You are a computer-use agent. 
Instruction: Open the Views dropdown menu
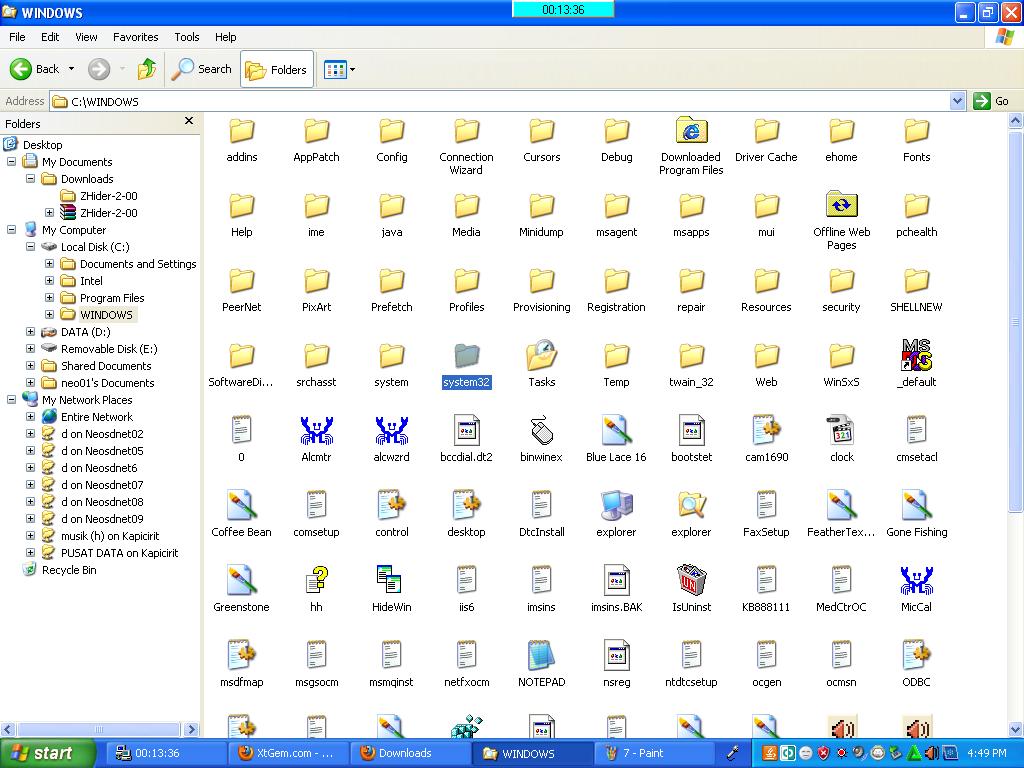pyautogui.click(x=340, y=69)
